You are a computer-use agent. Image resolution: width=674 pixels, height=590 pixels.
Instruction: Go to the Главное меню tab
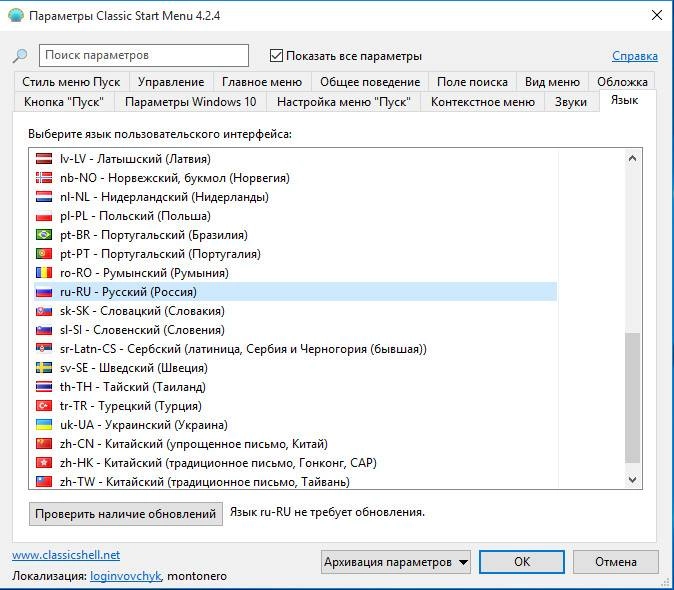tap(262, 82)
